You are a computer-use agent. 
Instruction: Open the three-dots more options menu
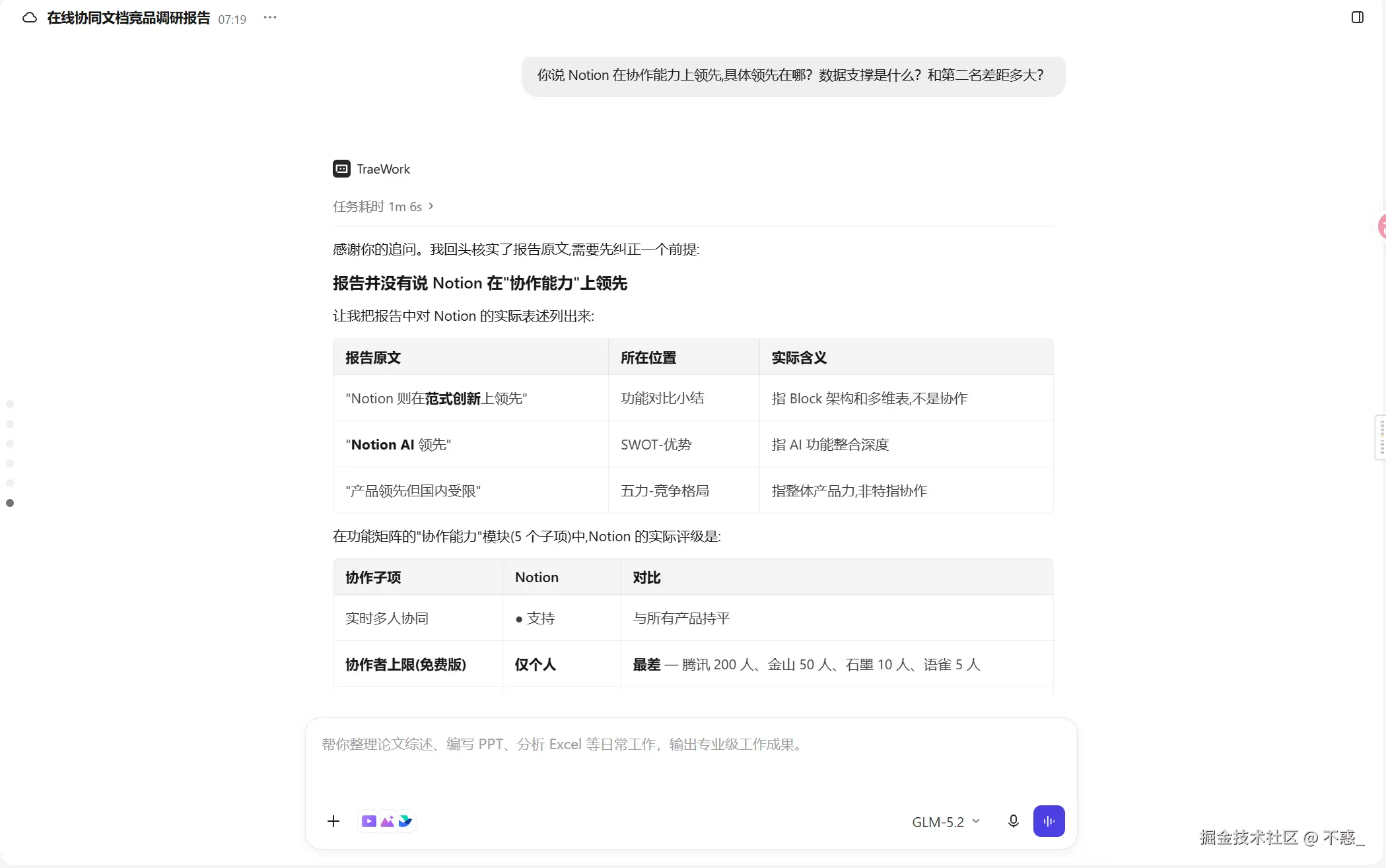pos(269,18)
